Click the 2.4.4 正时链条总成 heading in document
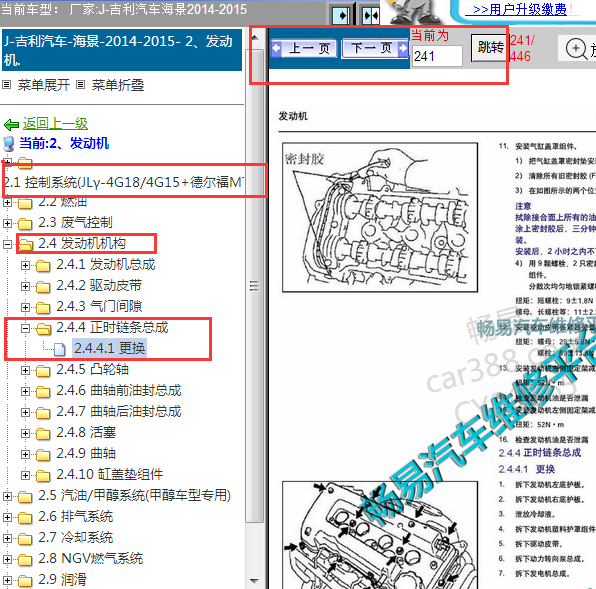This screenshot has width=596, height=589. click(540, 453)
